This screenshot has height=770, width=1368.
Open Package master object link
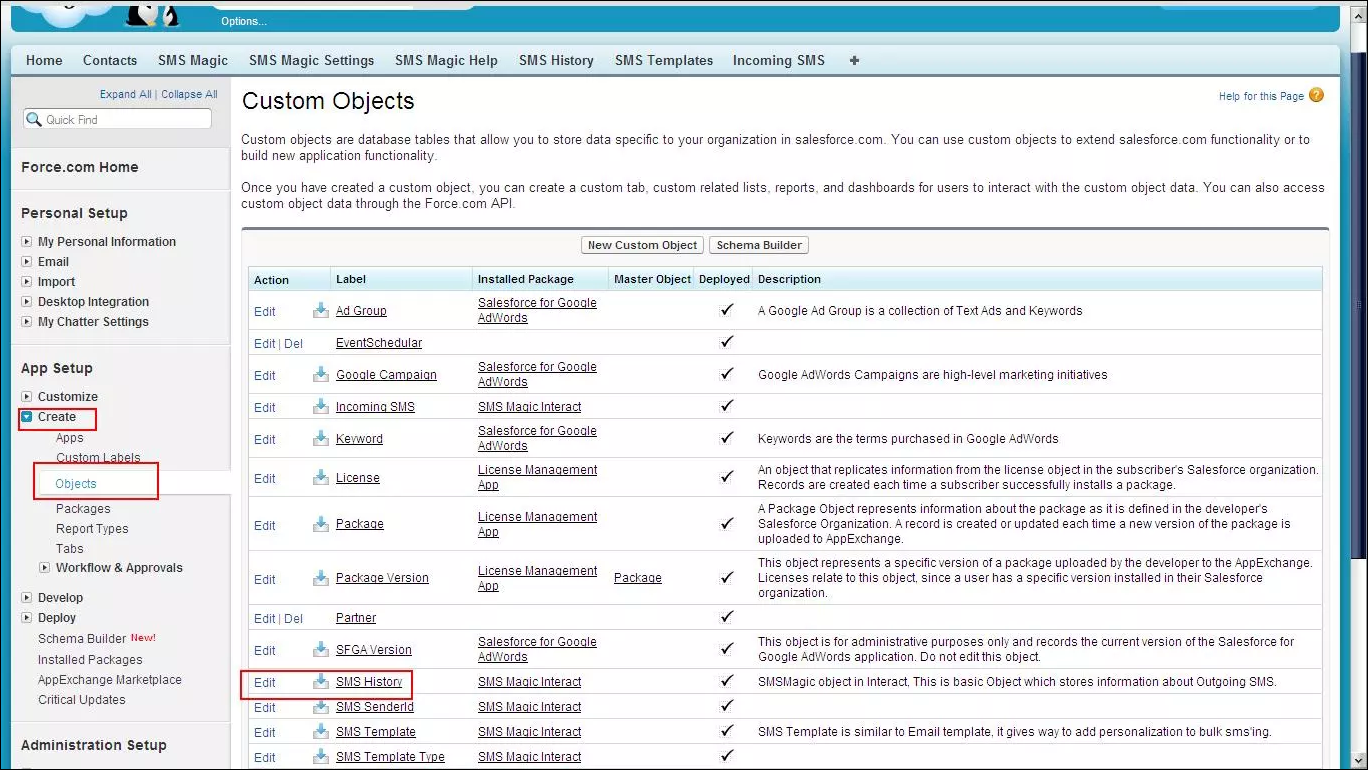tap(638, 578)
